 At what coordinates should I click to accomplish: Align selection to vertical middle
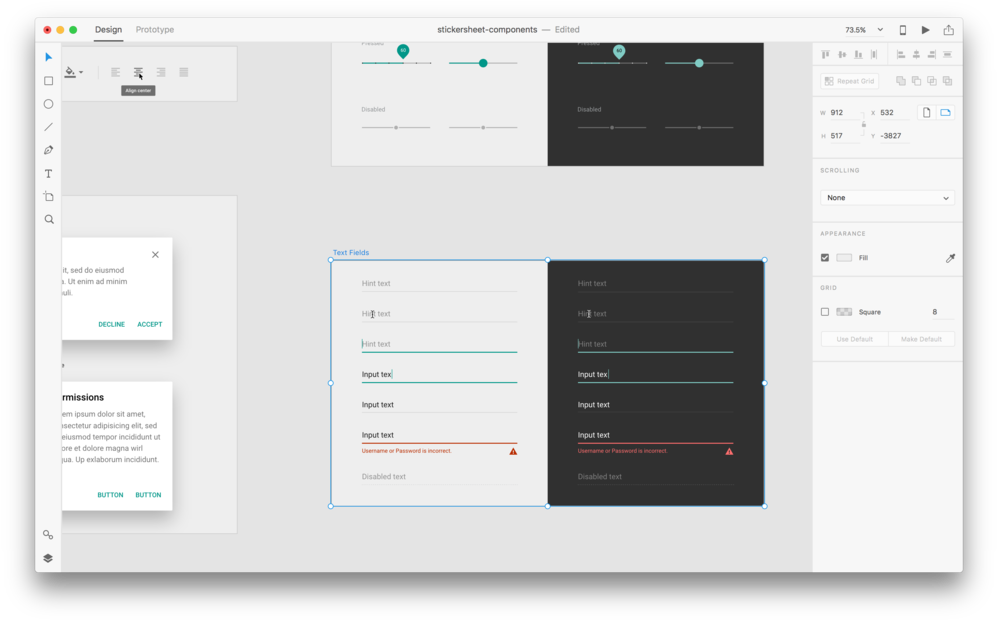842,55
